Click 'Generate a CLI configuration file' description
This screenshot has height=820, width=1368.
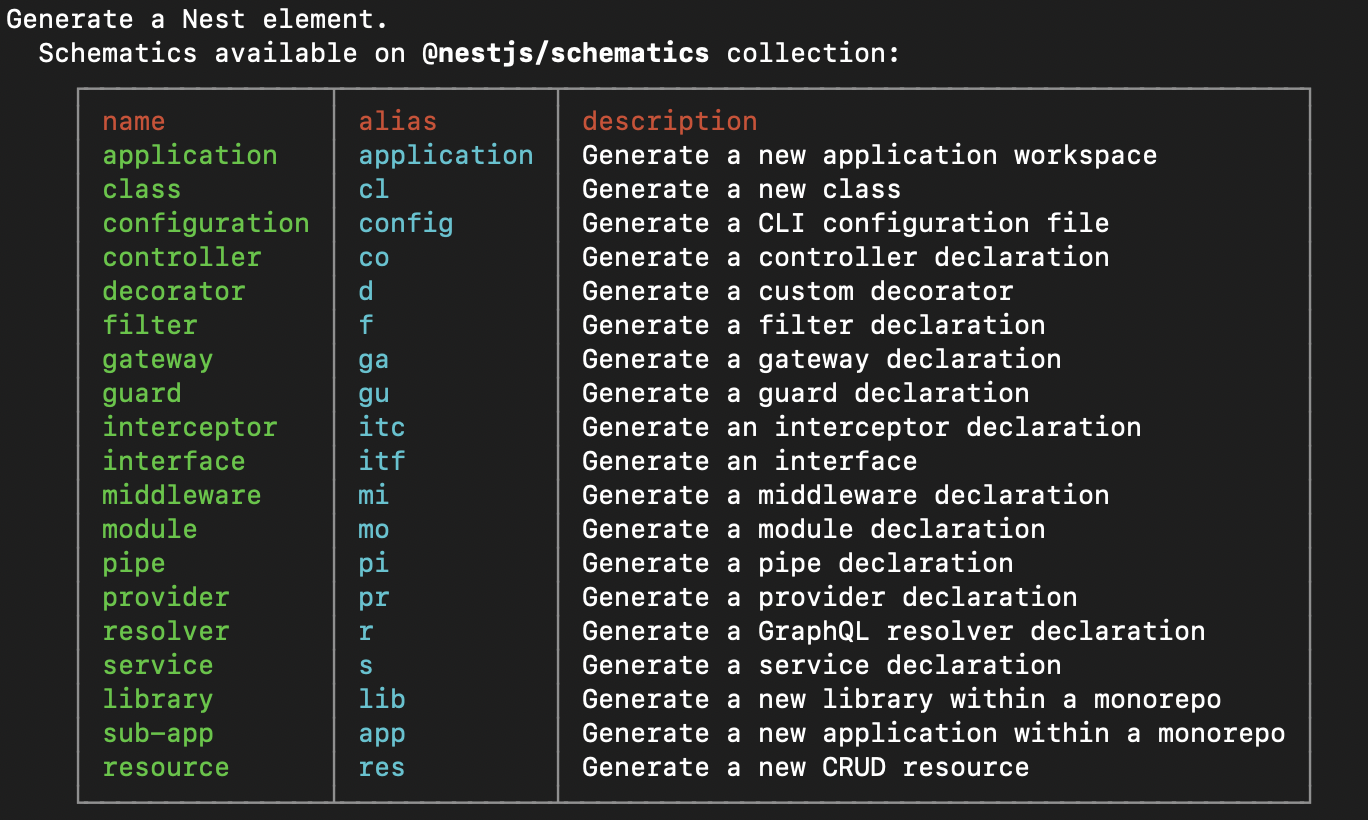tap(846, 224)
